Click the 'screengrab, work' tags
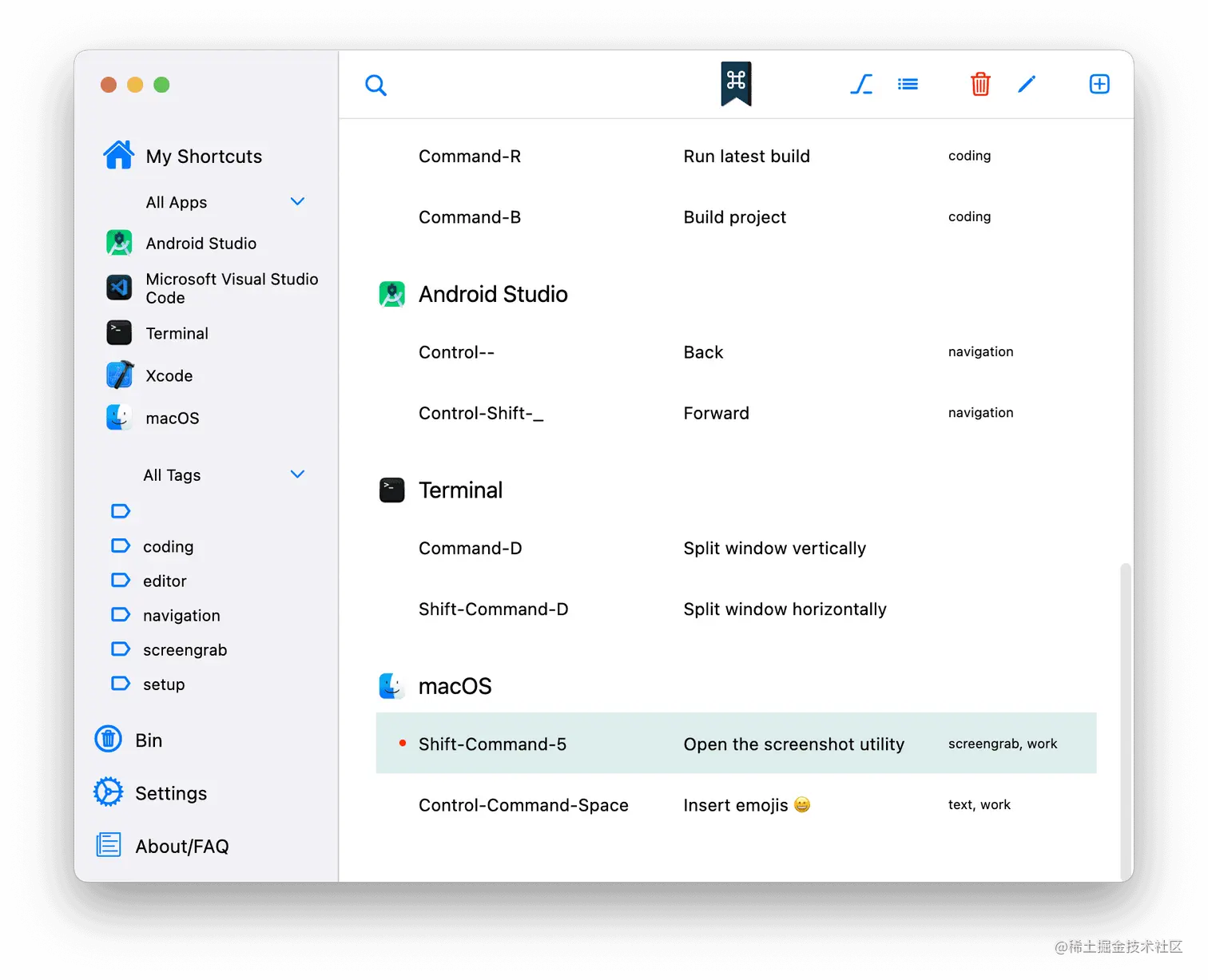This screenshot has width=1208, height=980. click(1003, 744)
